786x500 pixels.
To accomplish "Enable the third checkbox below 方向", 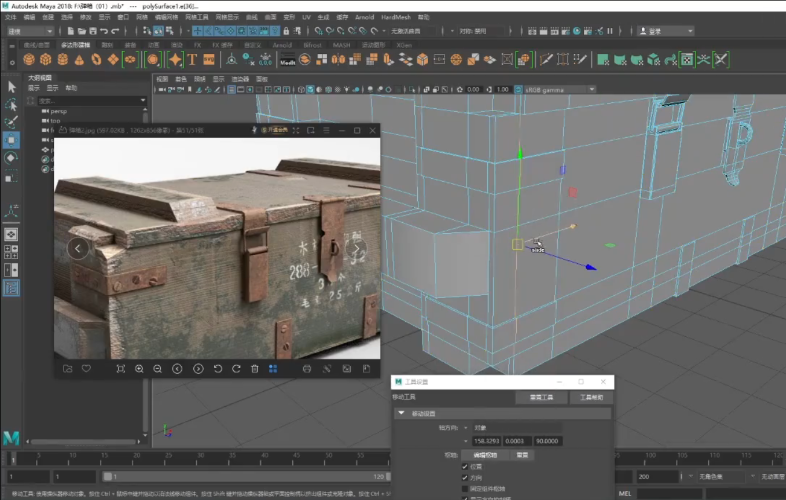I will point(465,488).
